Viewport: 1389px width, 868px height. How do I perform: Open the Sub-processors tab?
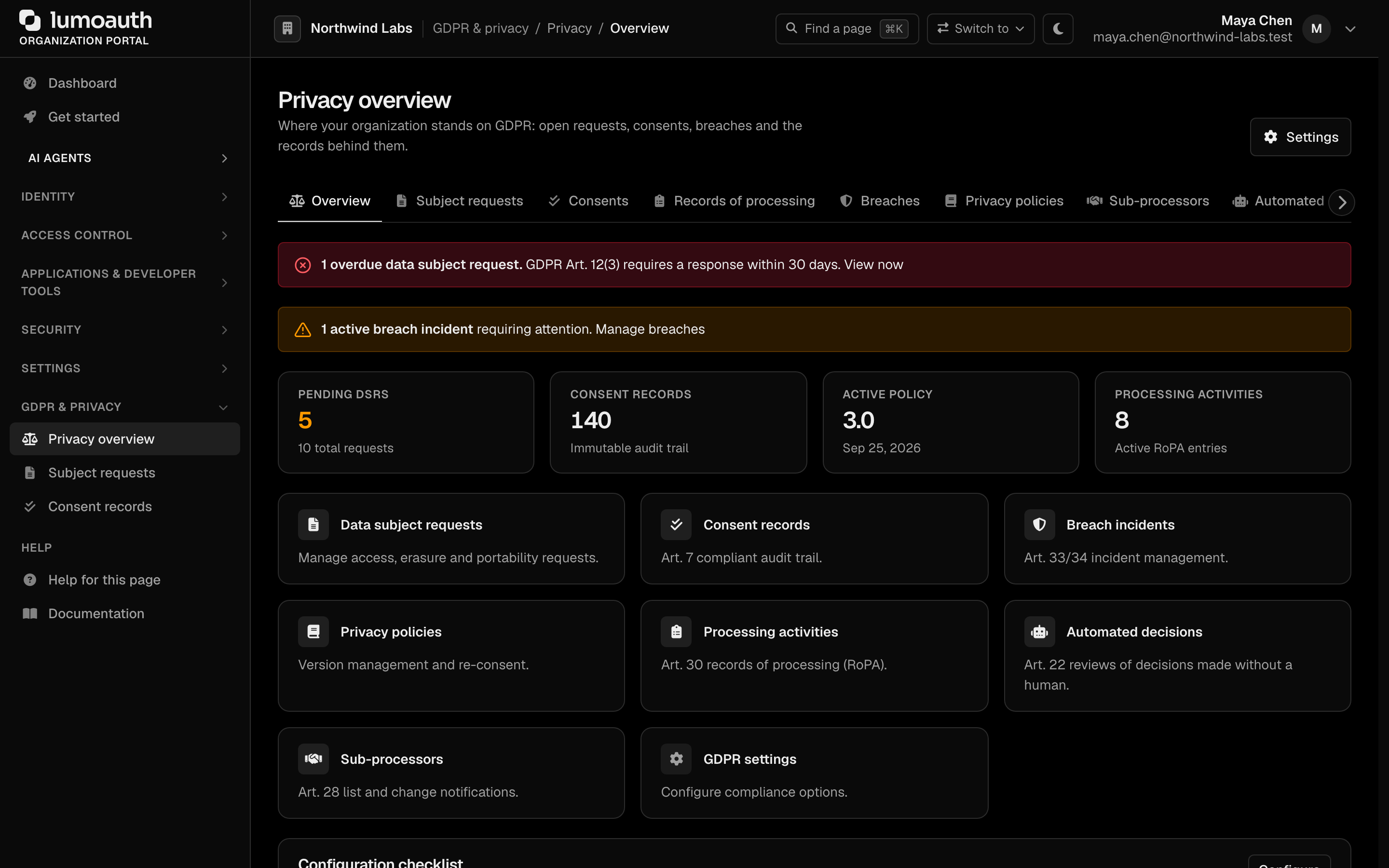1148,201
